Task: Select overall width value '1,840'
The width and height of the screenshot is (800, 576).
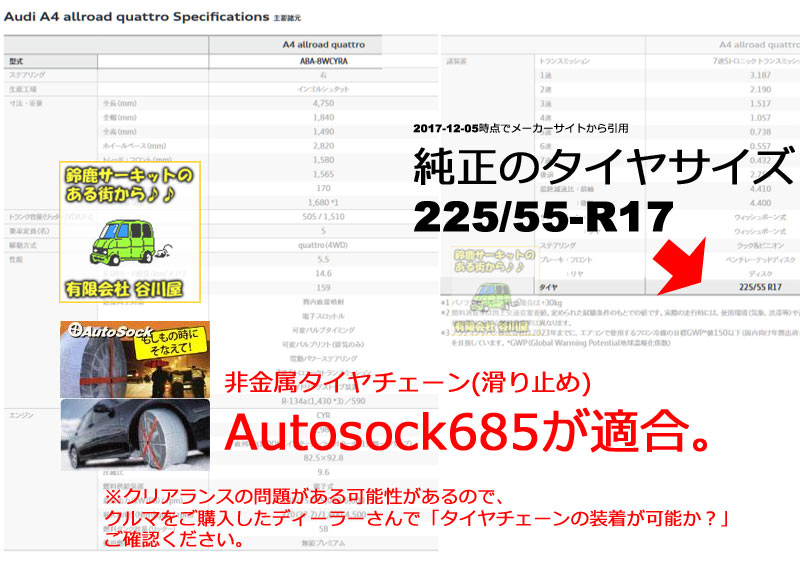Action: 323,117
